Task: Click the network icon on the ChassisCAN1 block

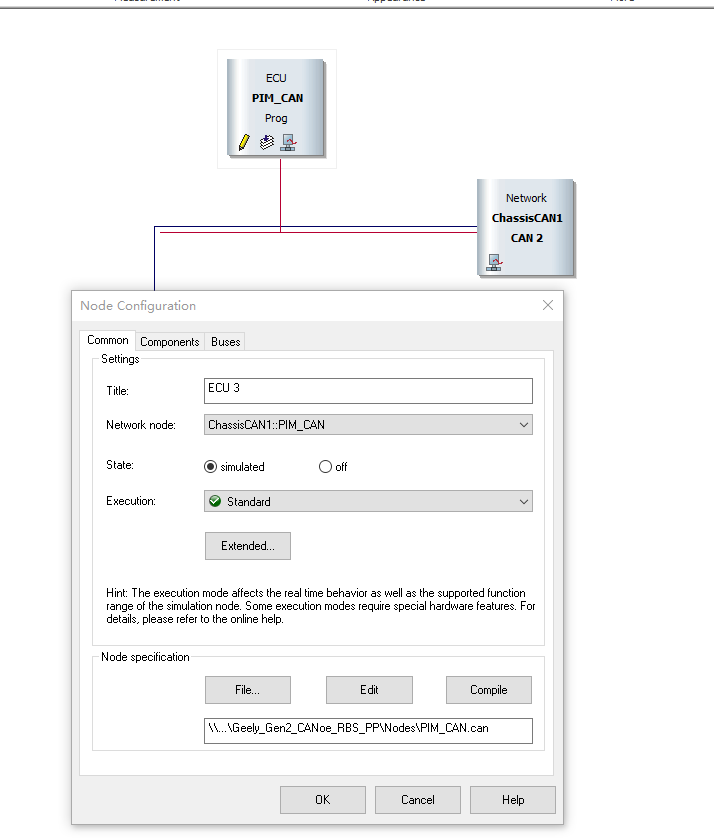Action: point(495,262)
